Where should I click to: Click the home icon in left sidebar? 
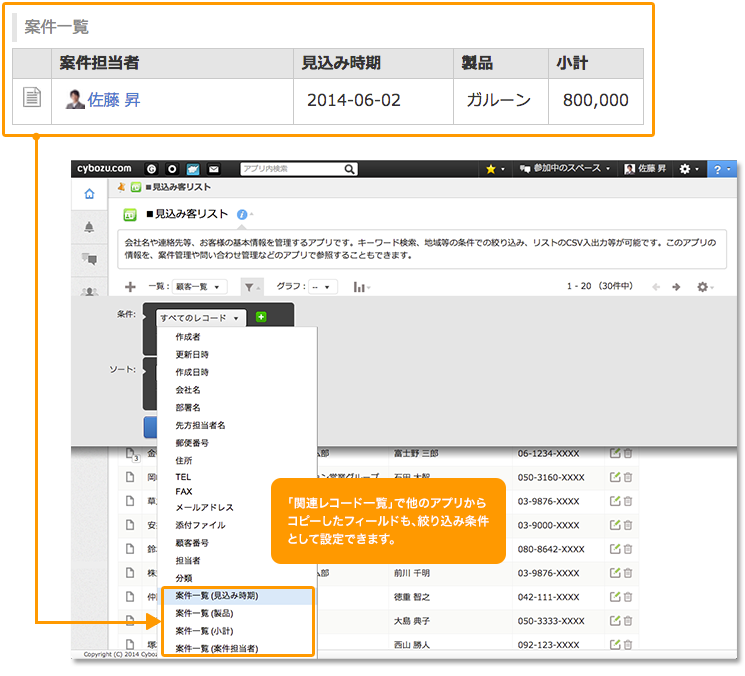(89, 194)
